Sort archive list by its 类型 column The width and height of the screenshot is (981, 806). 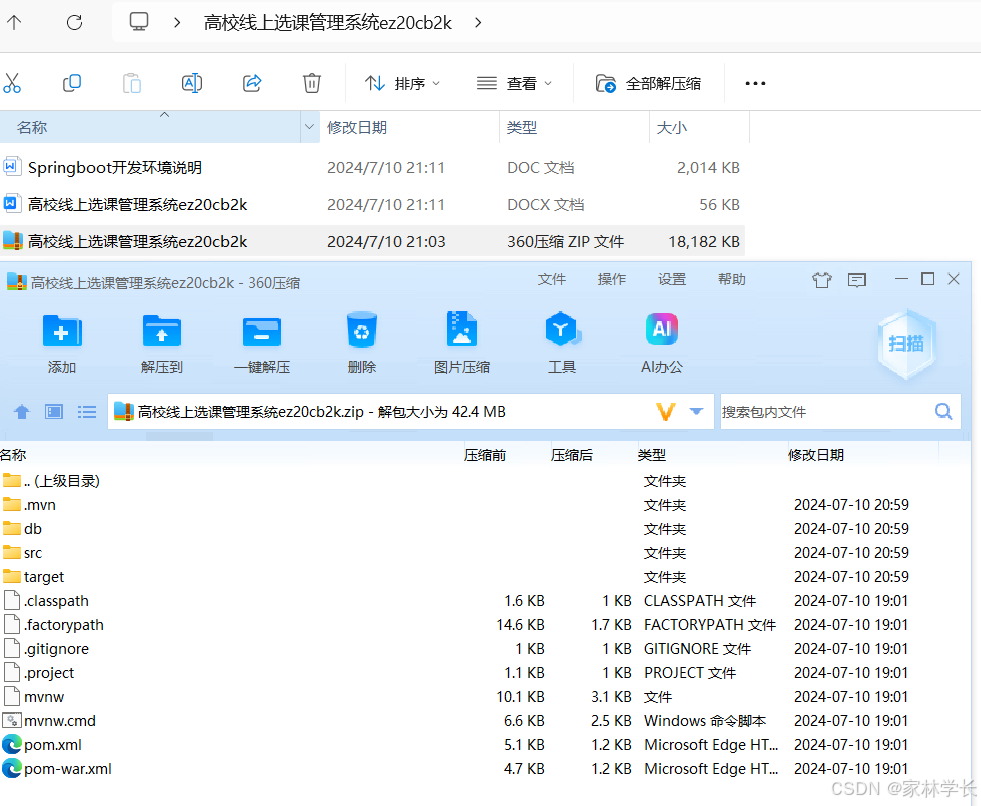click(x=652, y=456)
